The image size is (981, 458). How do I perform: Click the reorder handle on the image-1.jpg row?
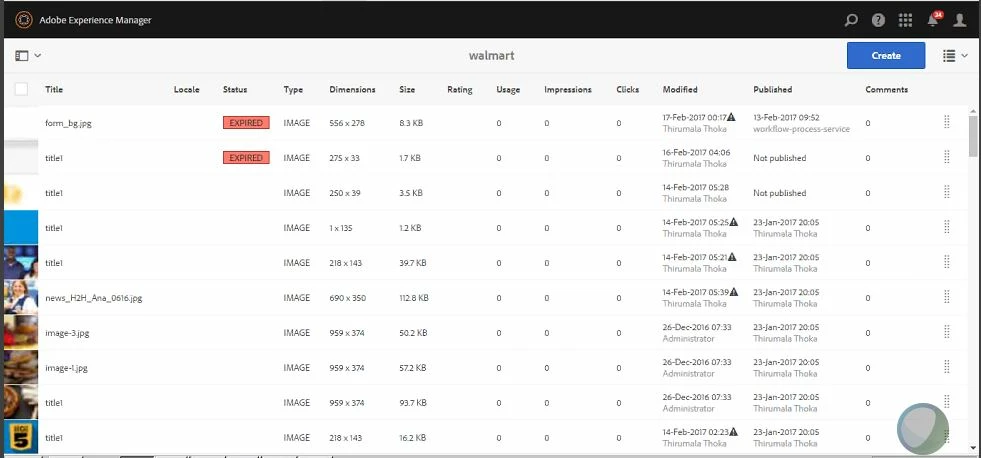(x=947, y=368)
